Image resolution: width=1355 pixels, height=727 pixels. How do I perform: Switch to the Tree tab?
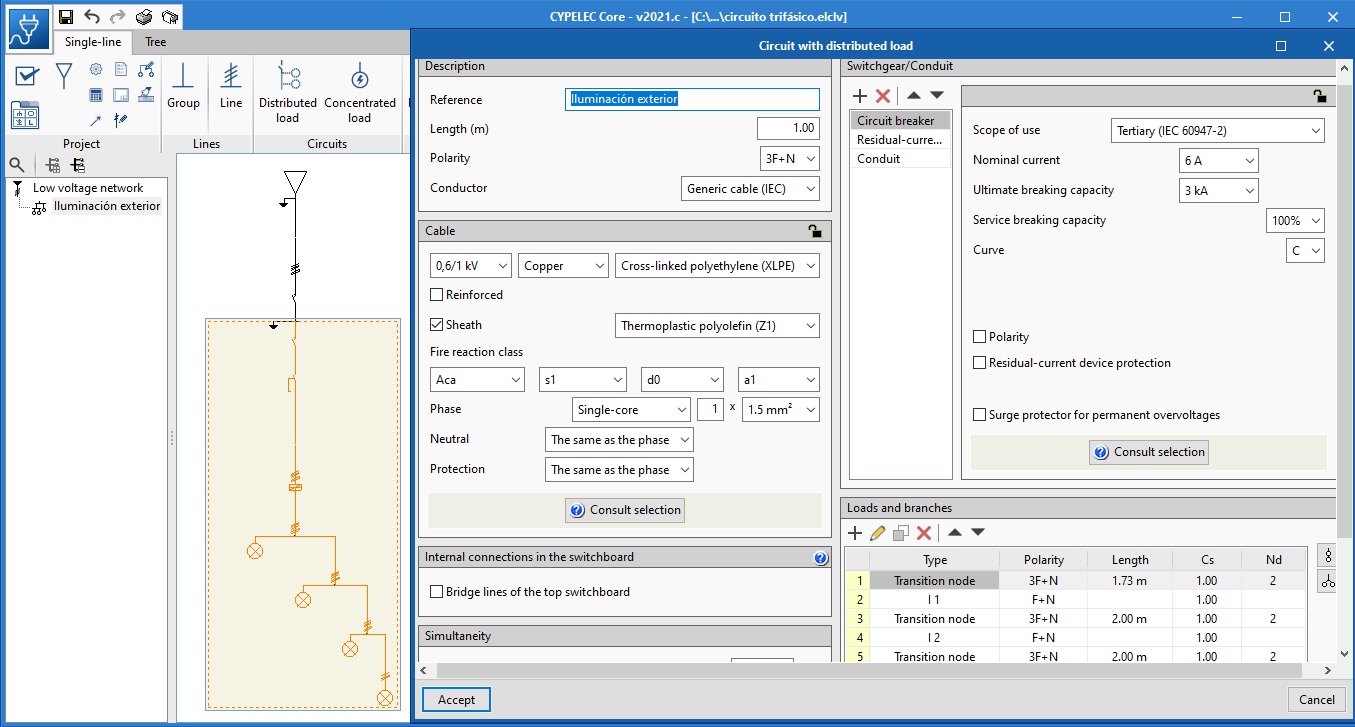coord(155,42)
